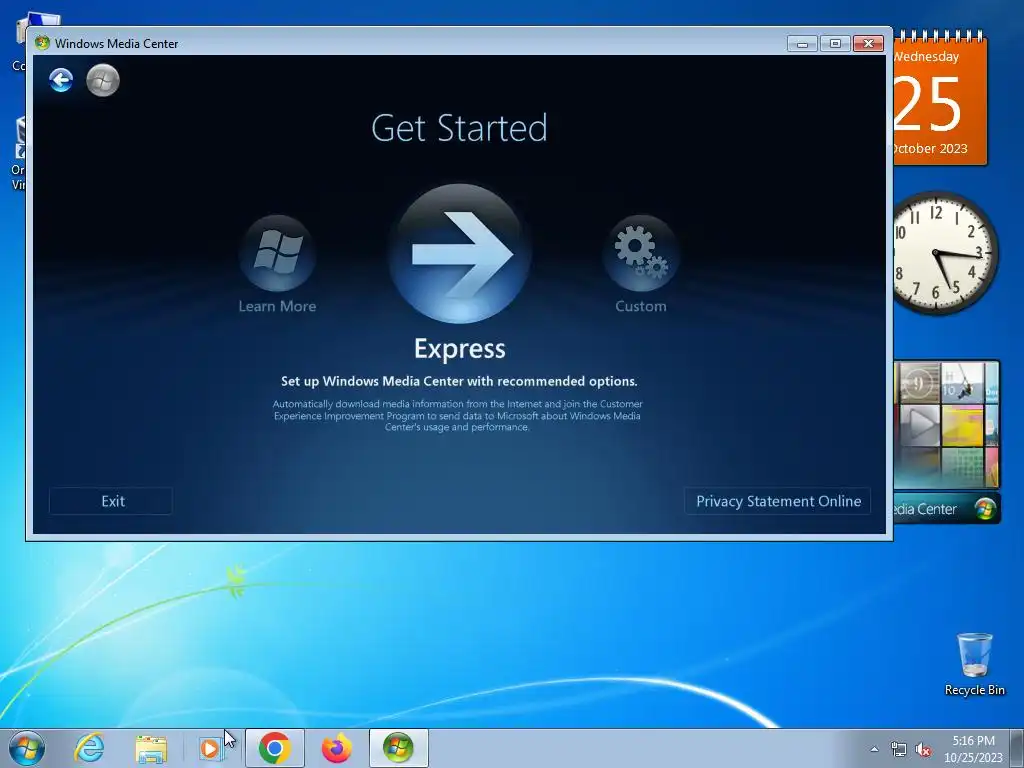
Task: Click the Media Center gadget label bar
Action: coord(946,509)
